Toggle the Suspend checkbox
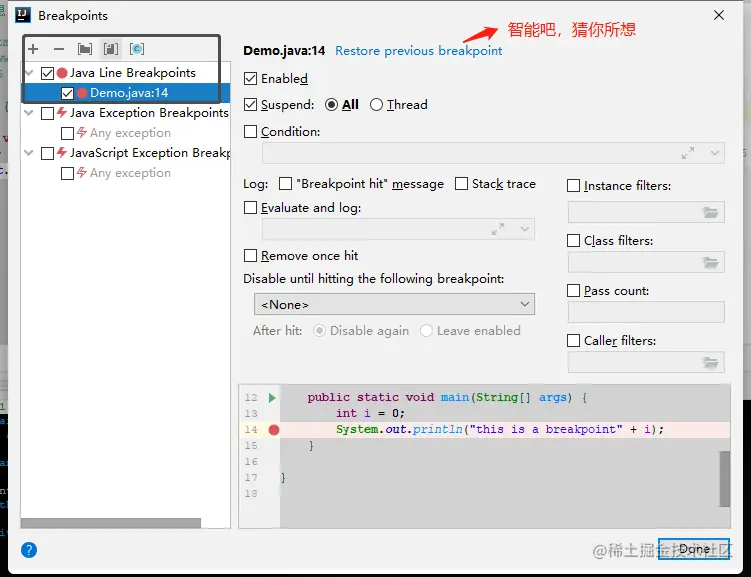The width and height of the screenshot is (751, 577). click(x=250, y=104)
